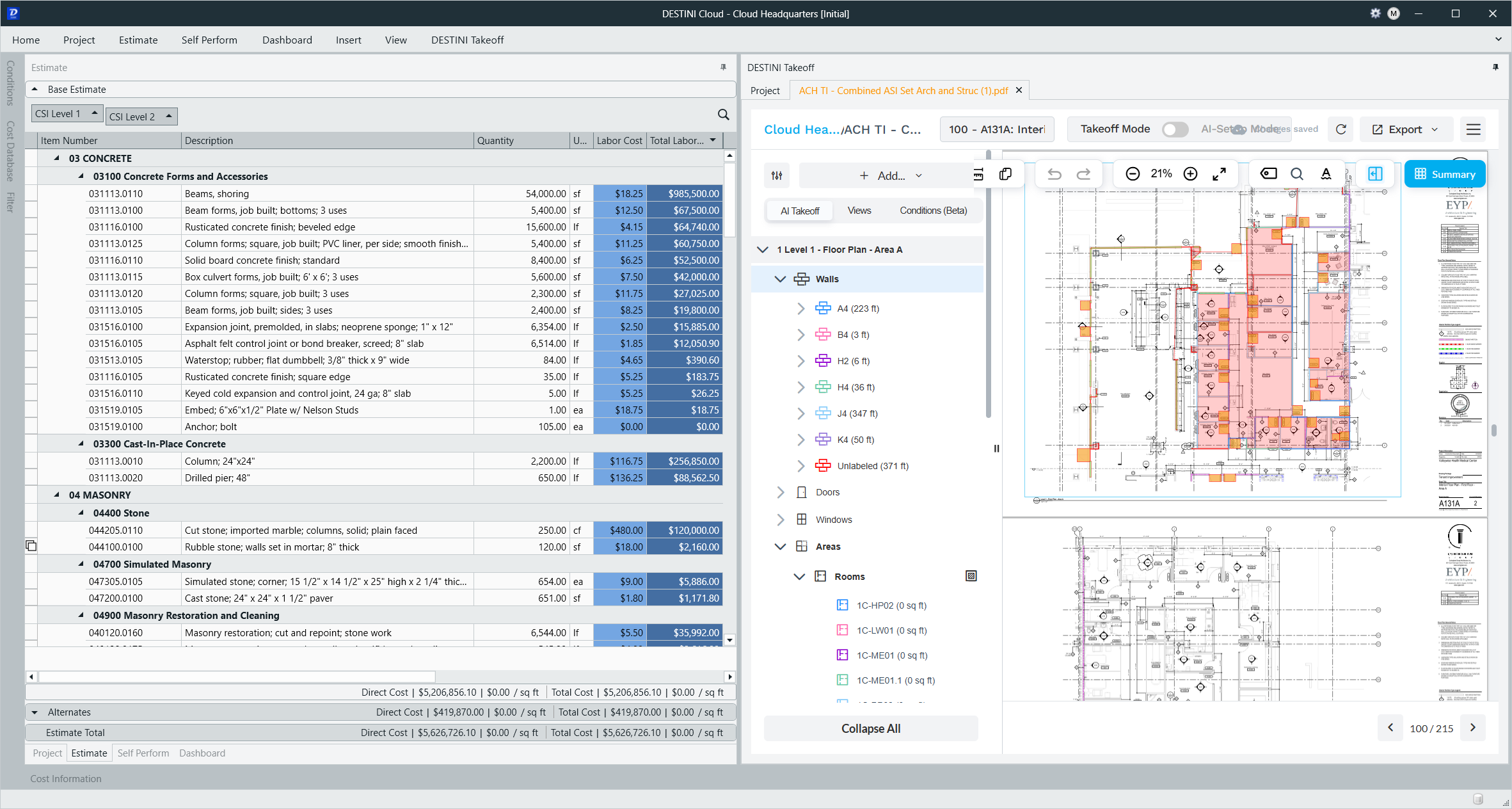Open the settings gear in title bar
1512x809 pixels.
[1375, 13]
